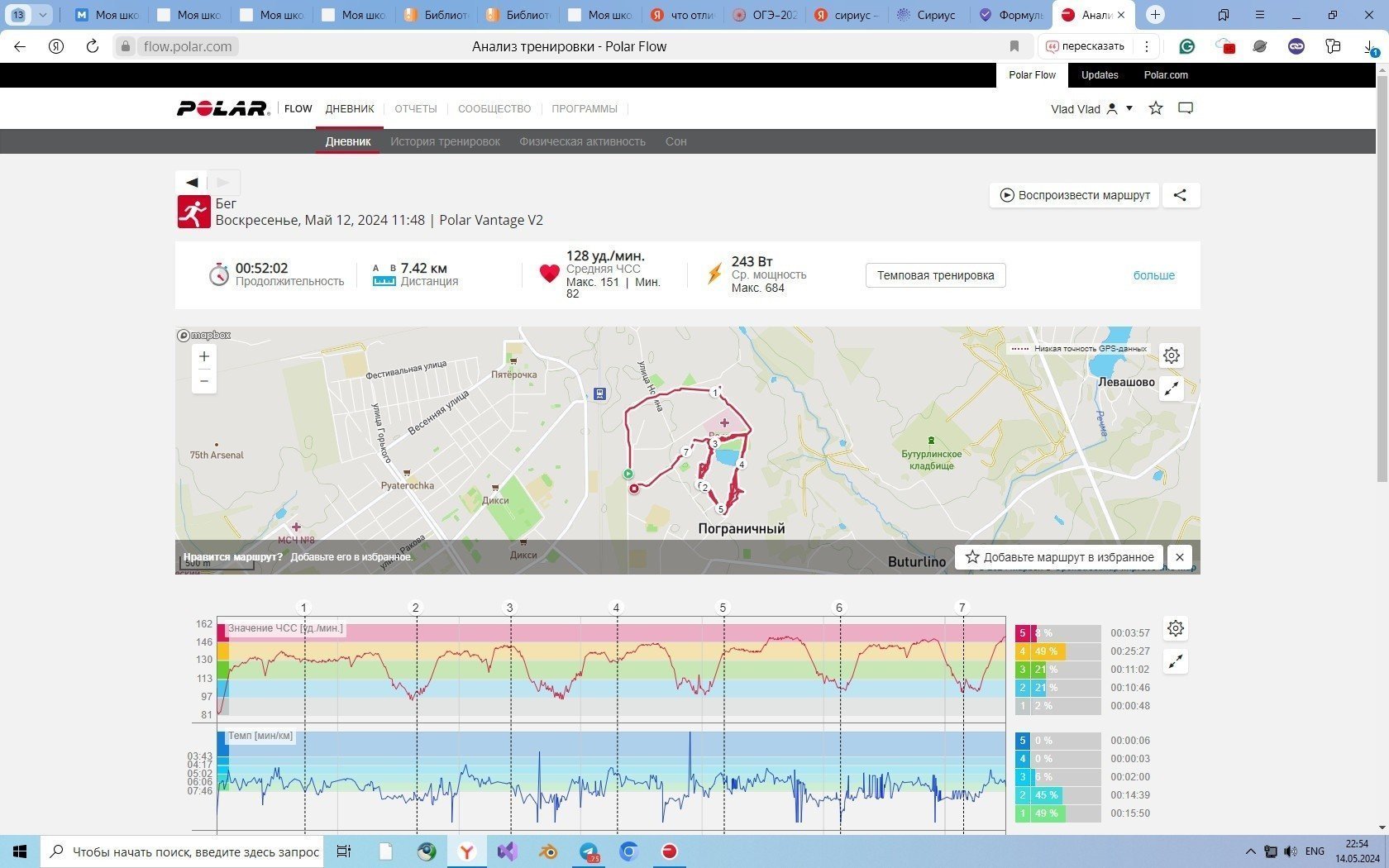Screen dimensions: 1389x868
Task: Click the browser address bar
Action: (570, 46)
